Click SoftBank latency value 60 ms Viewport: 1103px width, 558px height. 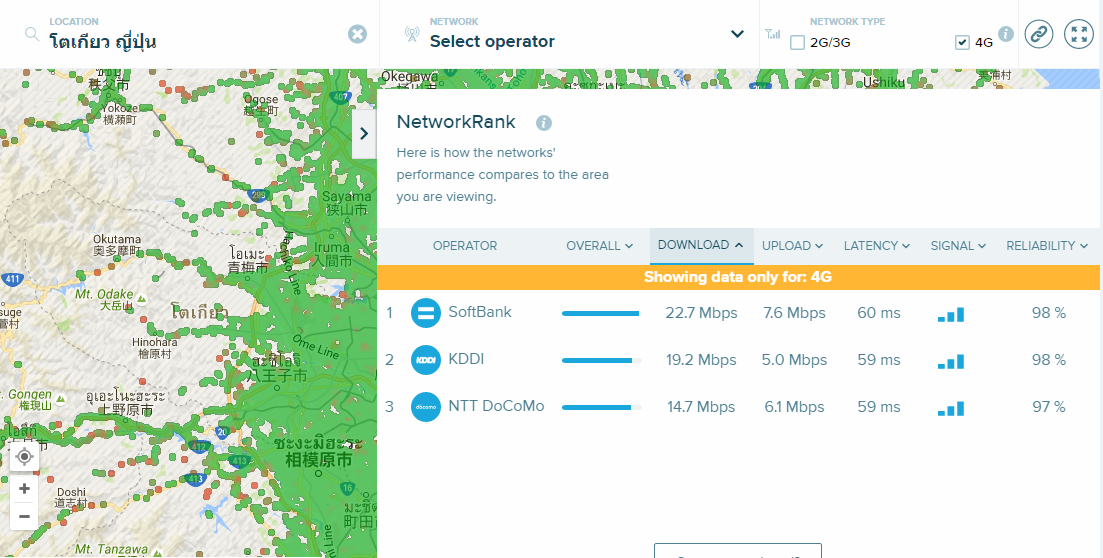[x=879, y=313]
